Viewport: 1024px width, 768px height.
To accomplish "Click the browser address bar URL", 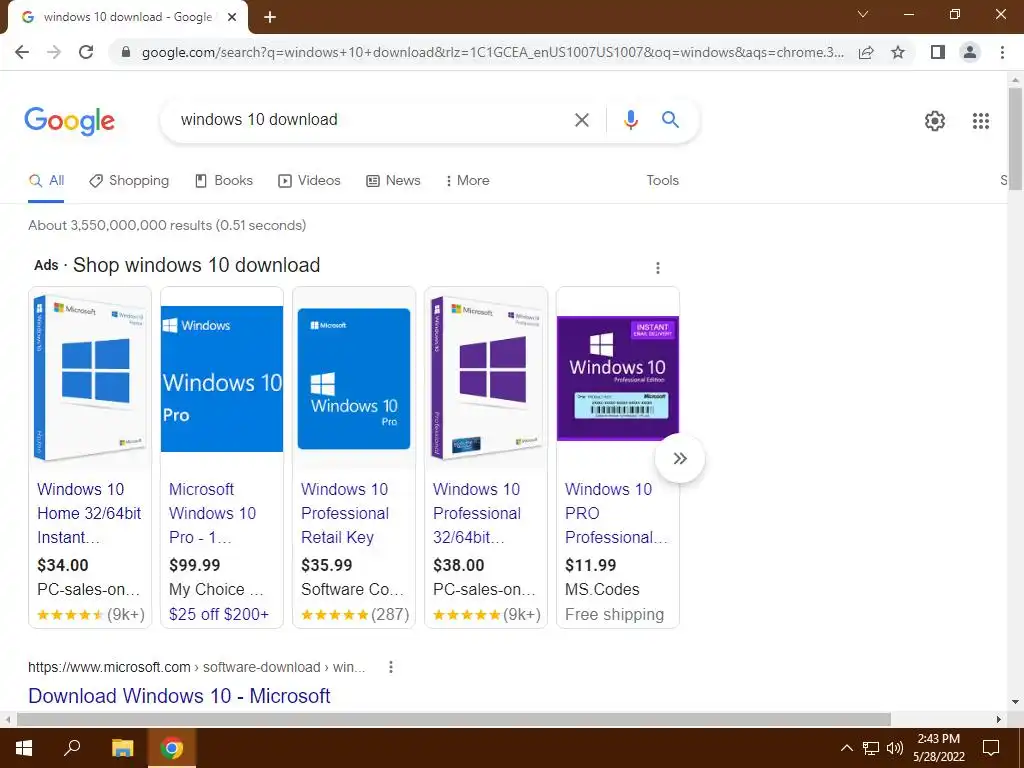I will 492,52.
